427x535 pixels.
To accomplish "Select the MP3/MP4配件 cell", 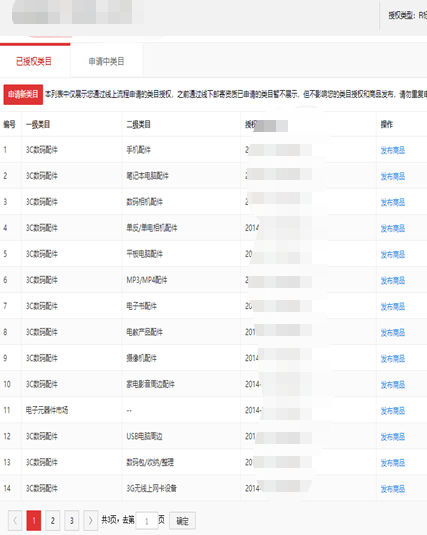I will coord(147,280).
